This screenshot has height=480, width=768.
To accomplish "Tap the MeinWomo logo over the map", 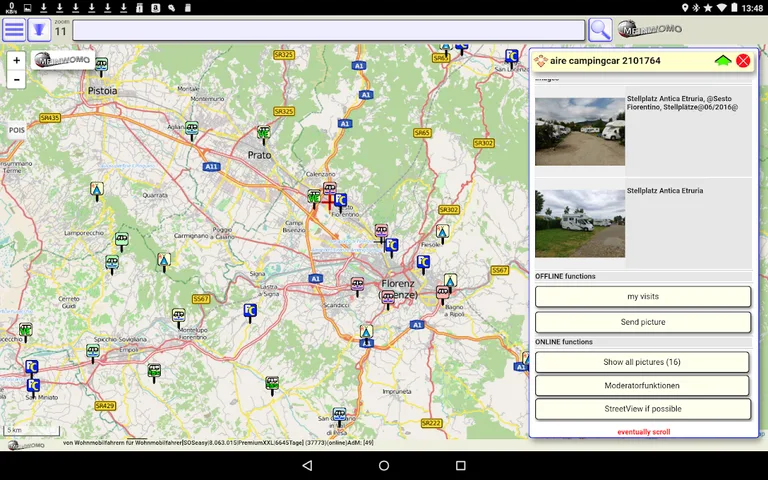I will point(63,60).
